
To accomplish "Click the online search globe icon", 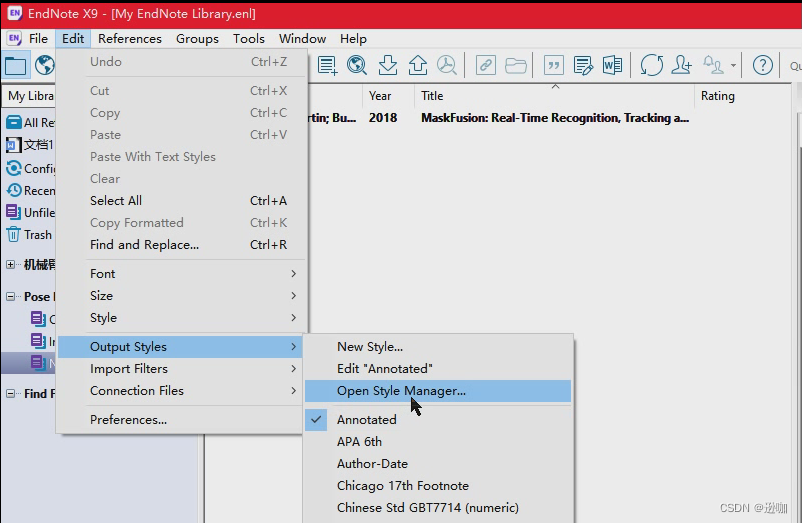I will point(44,65).
